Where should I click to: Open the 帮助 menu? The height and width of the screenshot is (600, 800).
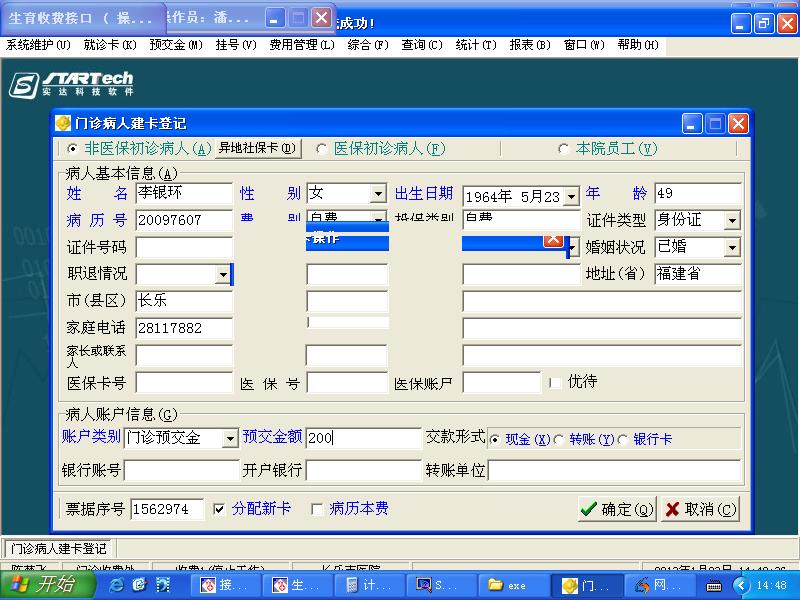tap(638, 45)
